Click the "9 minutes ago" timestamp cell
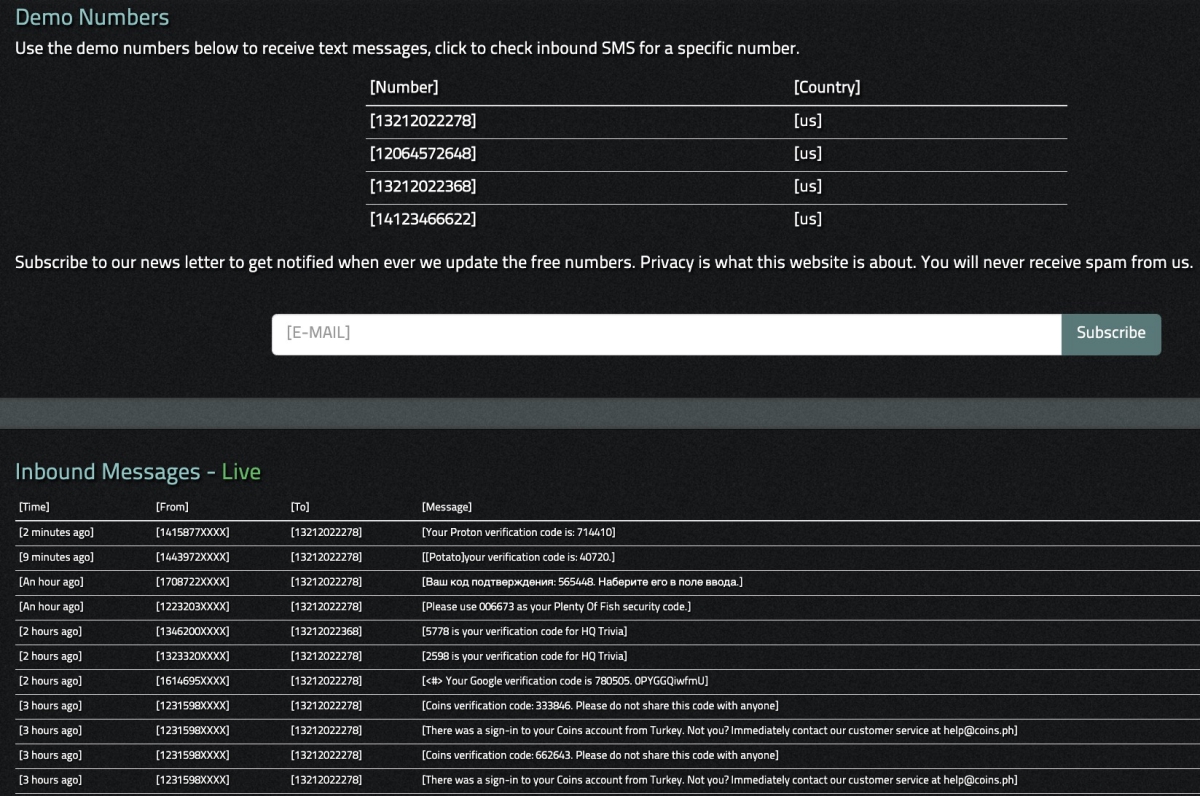This screenshot has width=1200, height=796. point(56,557)
